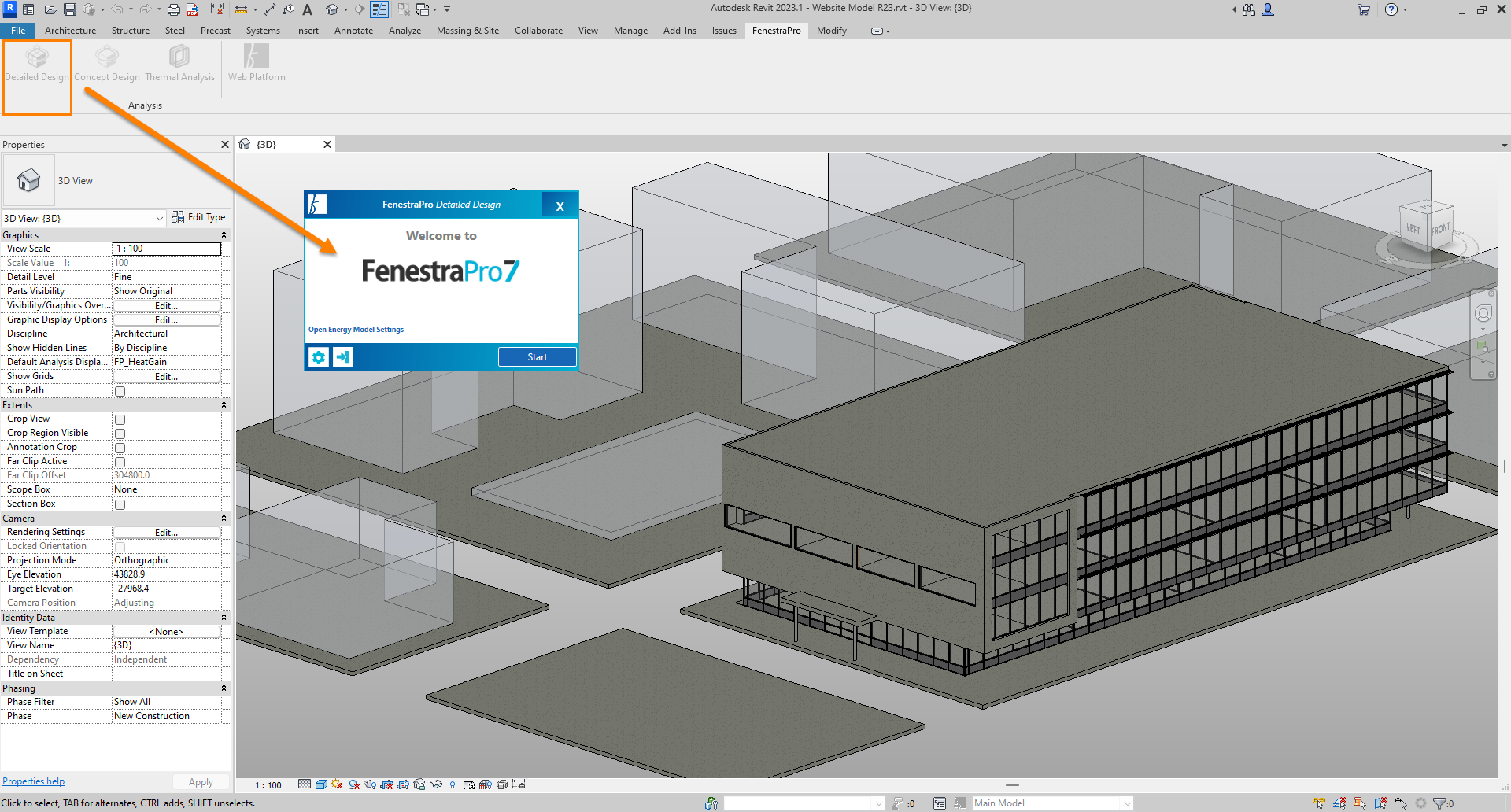1511x812 pixels.
Task: Click the Edit Type button
Action: coord(198,217)
